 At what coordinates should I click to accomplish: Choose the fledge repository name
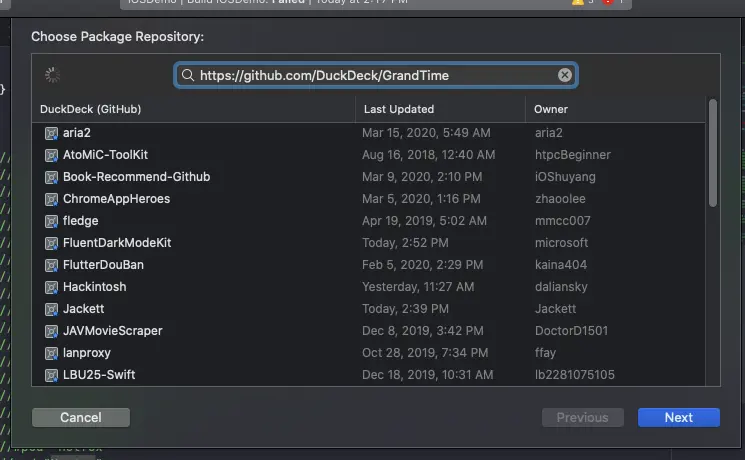click(80, 220)
